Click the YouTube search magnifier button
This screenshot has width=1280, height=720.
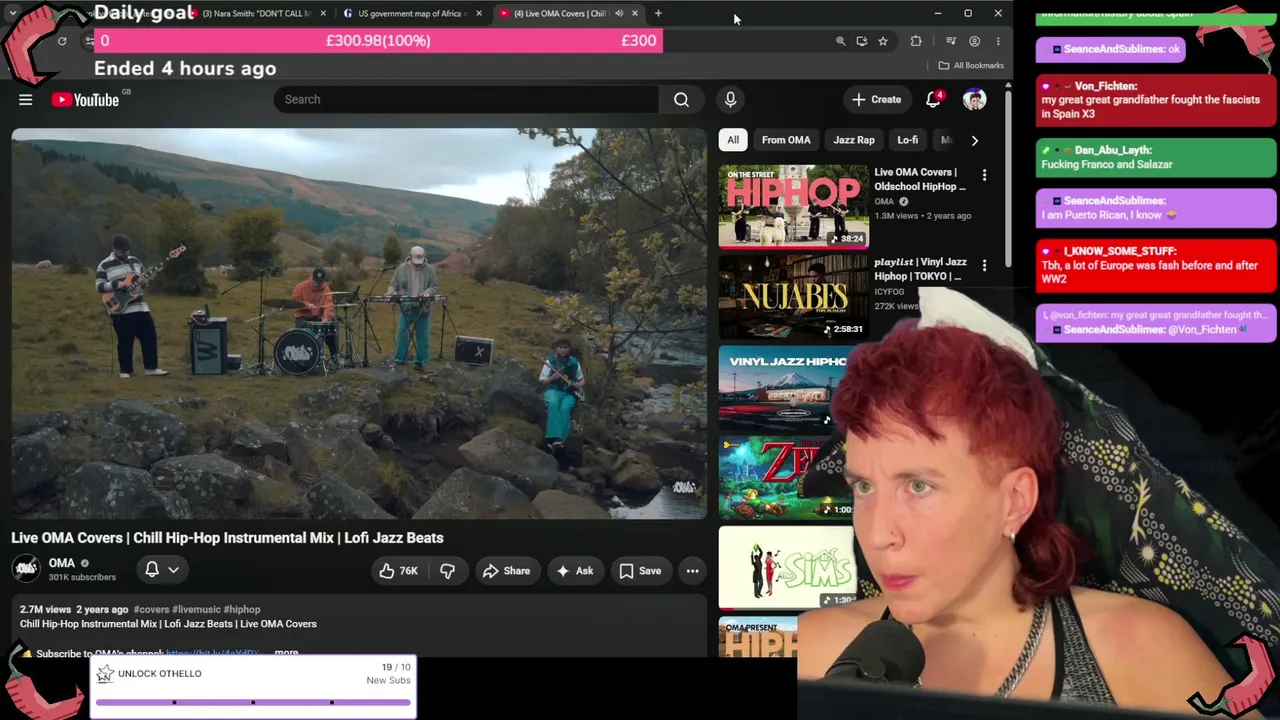[x=681, y=99]
